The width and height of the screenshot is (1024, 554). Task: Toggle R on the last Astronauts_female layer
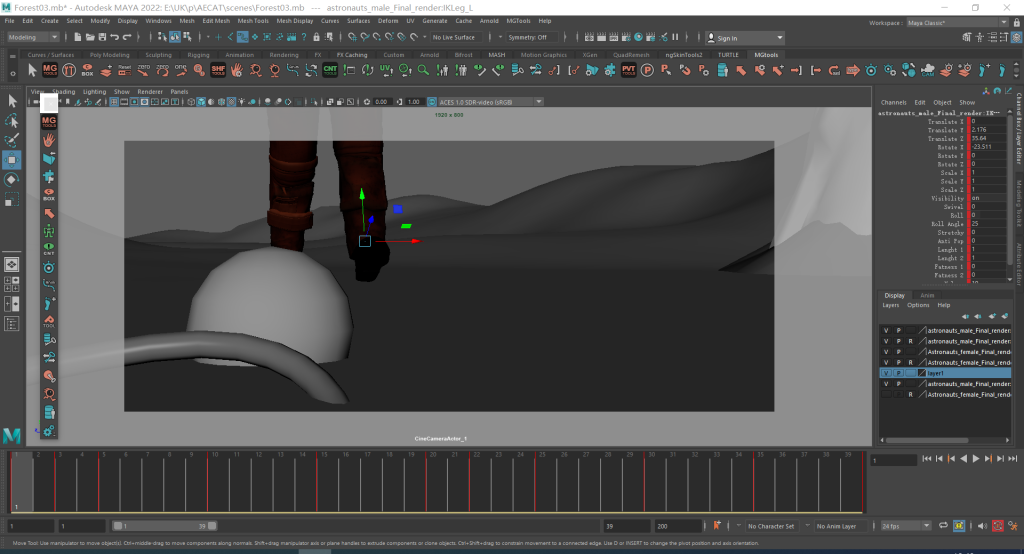[910, 395]
